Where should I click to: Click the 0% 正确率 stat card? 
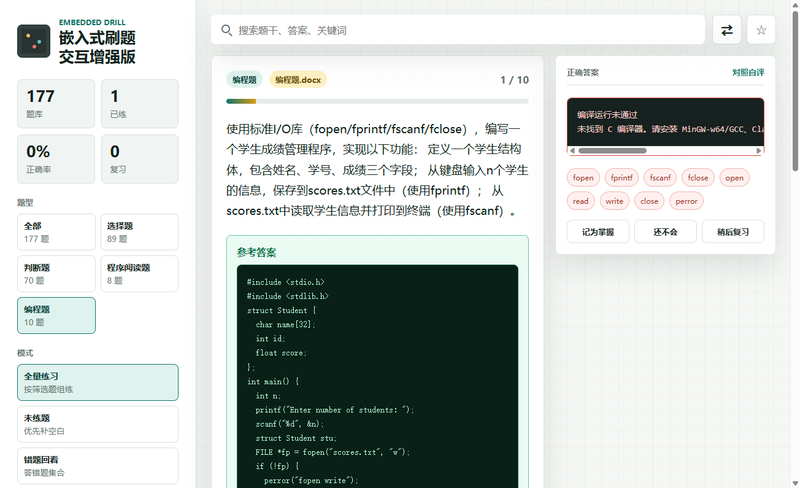[56, 159]
